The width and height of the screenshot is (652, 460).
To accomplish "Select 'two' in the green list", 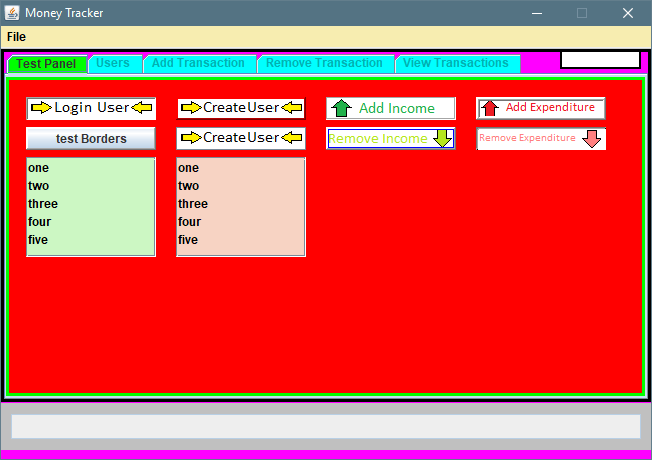I will click(x=91, y=185).
